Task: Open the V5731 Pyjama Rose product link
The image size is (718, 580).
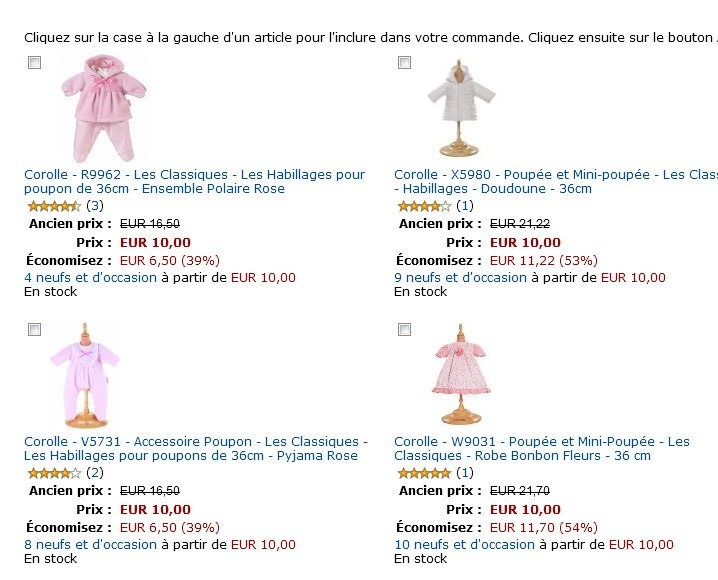Action: pyautogui.click(x=195, y=448)
